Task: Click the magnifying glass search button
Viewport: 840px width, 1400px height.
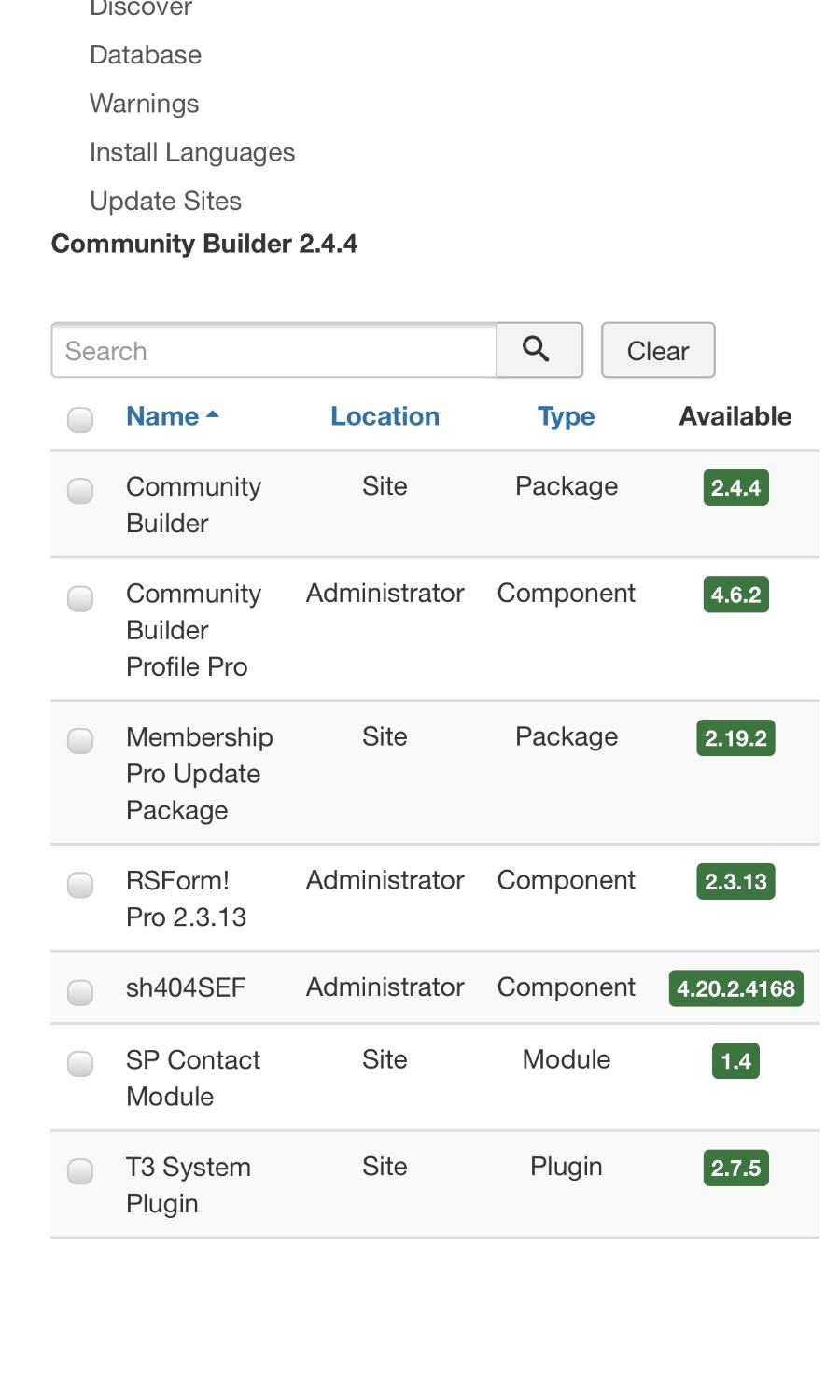Action: [539, 350]
